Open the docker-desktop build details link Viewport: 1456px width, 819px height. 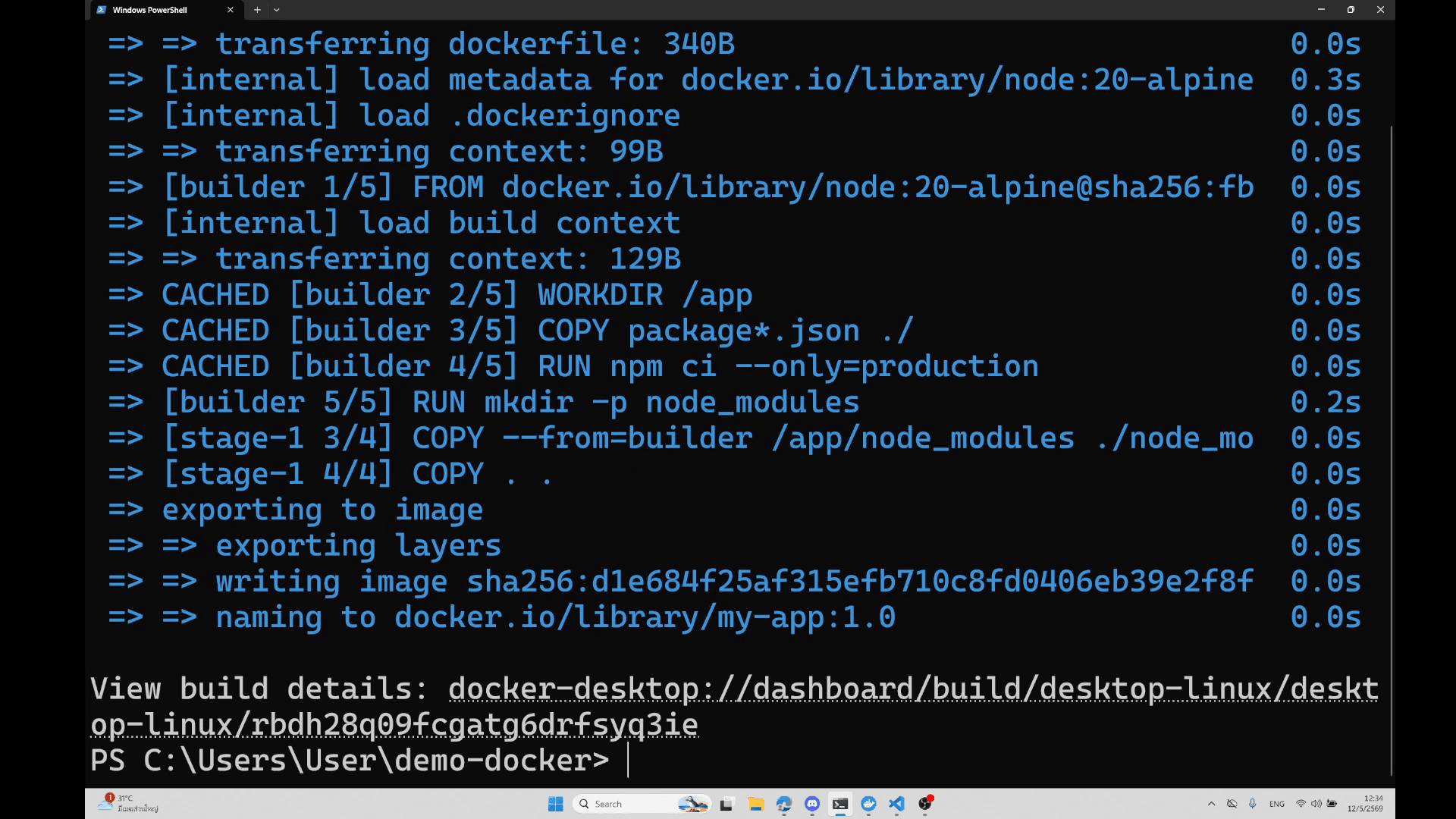[734, 707]
